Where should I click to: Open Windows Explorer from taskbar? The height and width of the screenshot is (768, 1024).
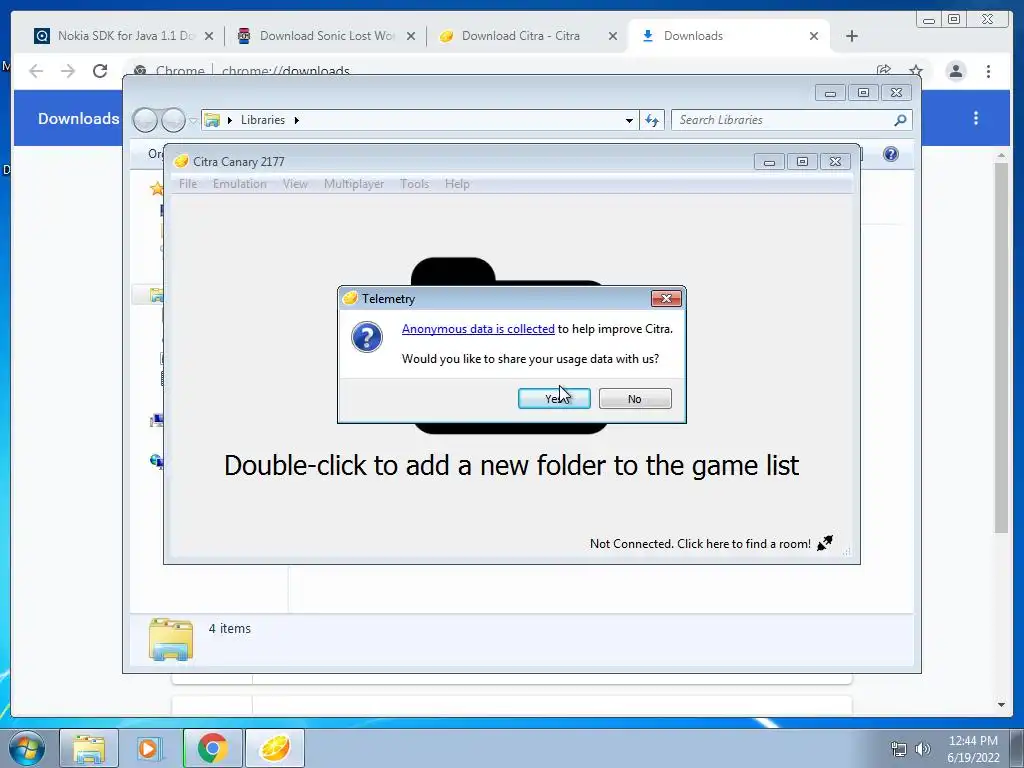click(x=89, y=748)
